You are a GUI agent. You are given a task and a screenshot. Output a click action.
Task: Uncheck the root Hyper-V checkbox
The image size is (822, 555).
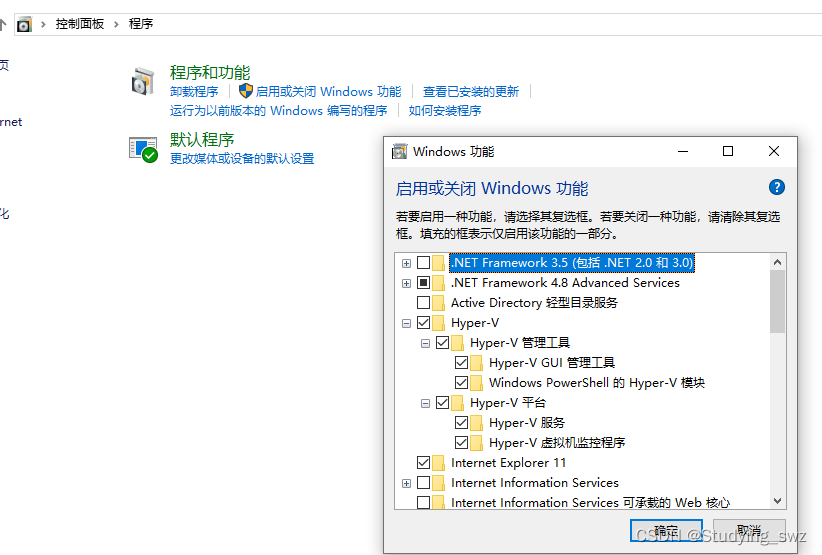pos(424,322)
